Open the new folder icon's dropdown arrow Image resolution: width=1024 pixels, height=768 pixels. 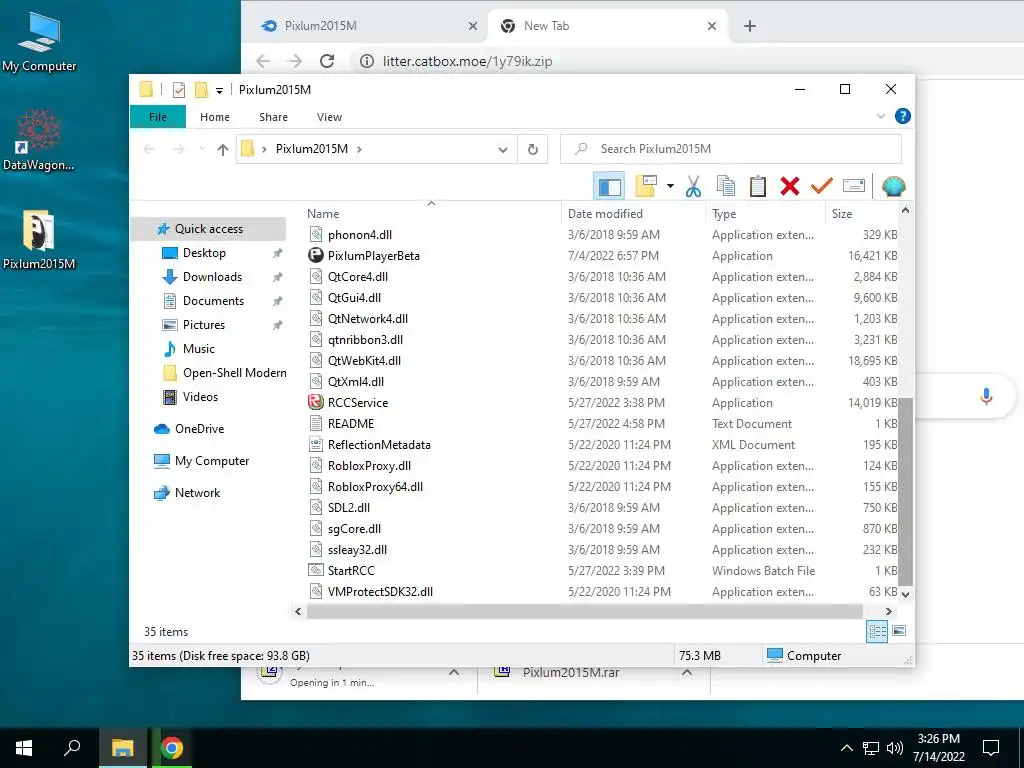coord(670,187)
